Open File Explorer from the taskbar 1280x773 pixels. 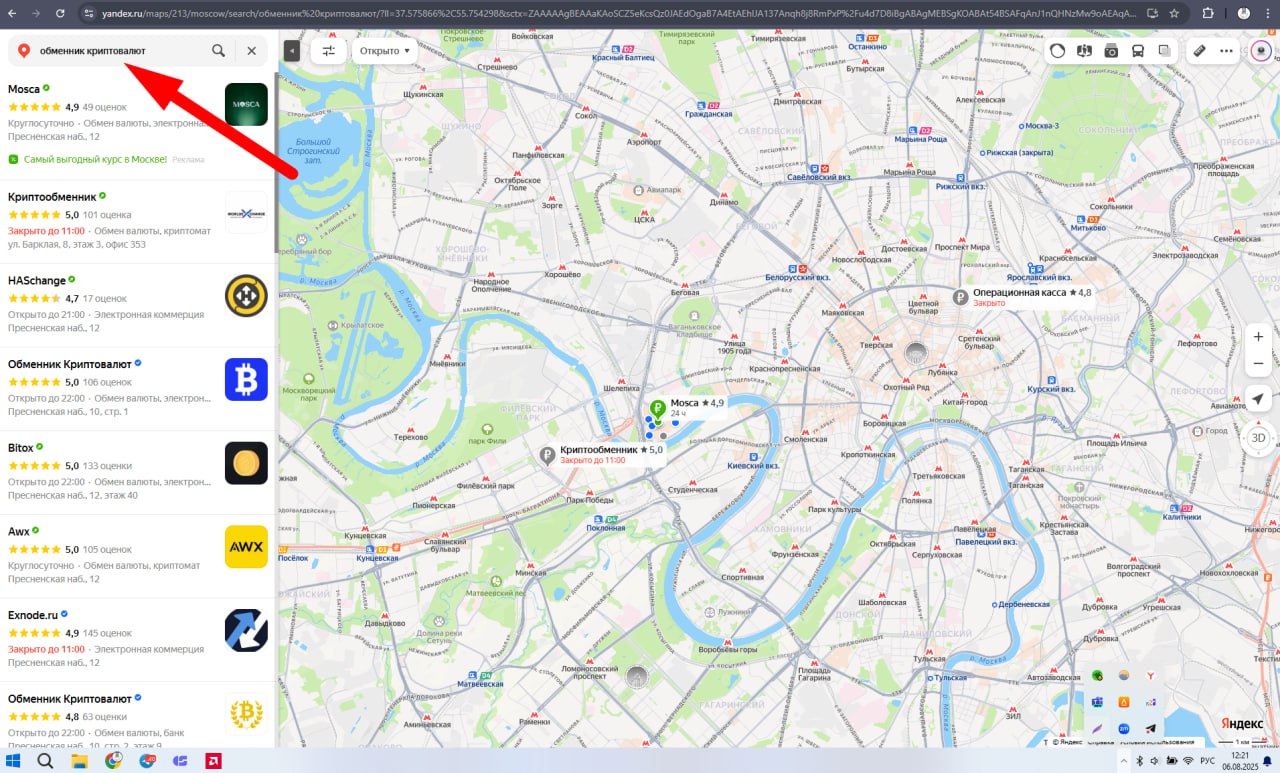[80, 761]
